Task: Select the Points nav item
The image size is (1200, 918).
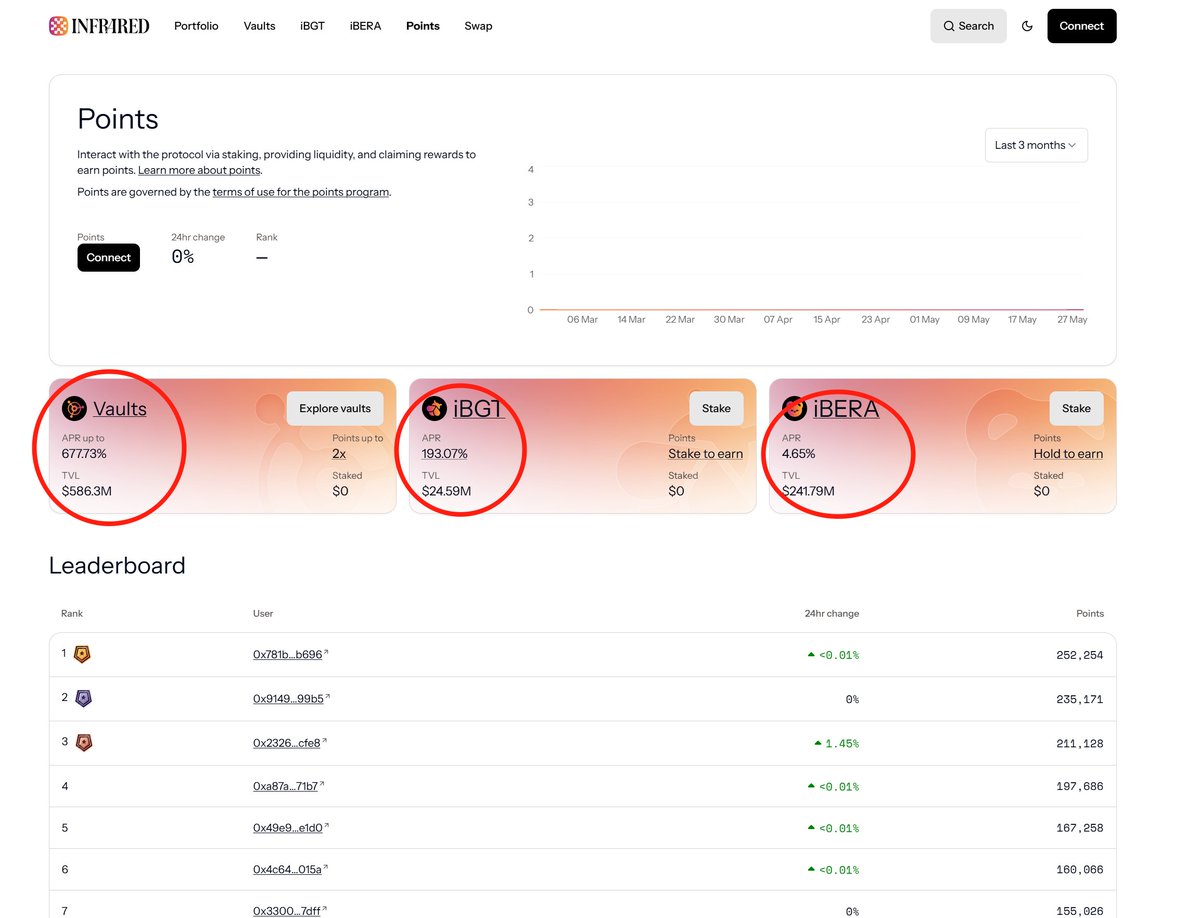Action: click(423, 26)
